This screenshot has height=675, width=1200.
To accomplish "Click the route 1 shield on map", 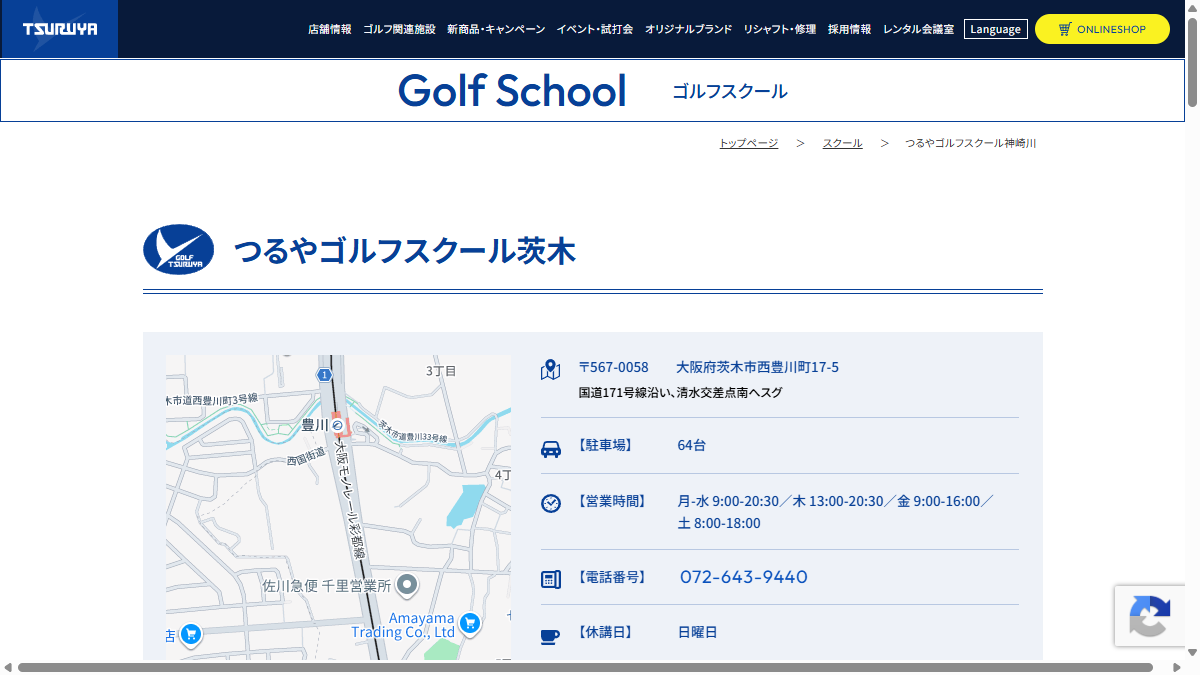I will pyautogui.click(x=324, y=374).
